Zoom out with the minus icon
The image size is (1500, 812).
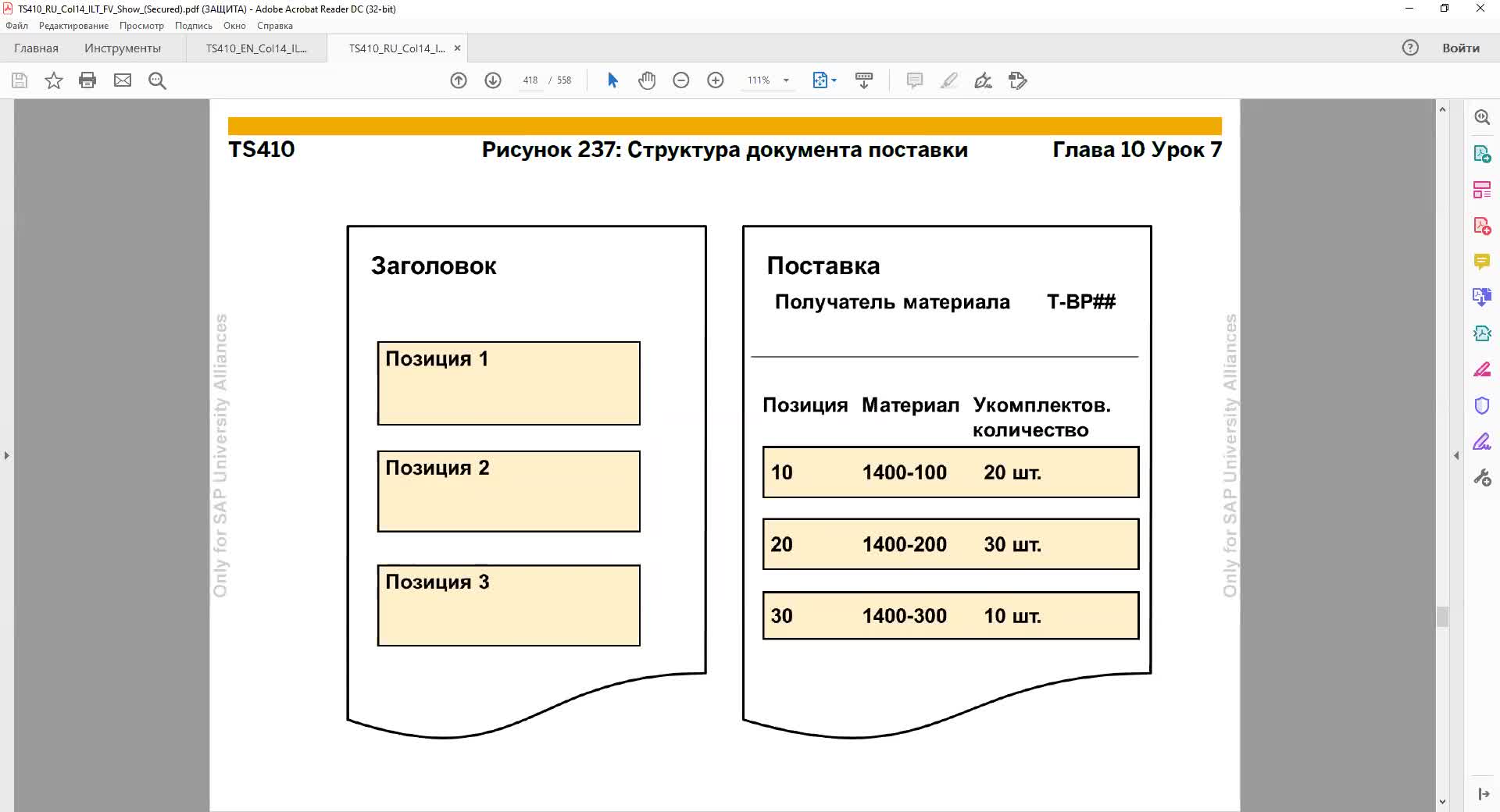(681, 80)
